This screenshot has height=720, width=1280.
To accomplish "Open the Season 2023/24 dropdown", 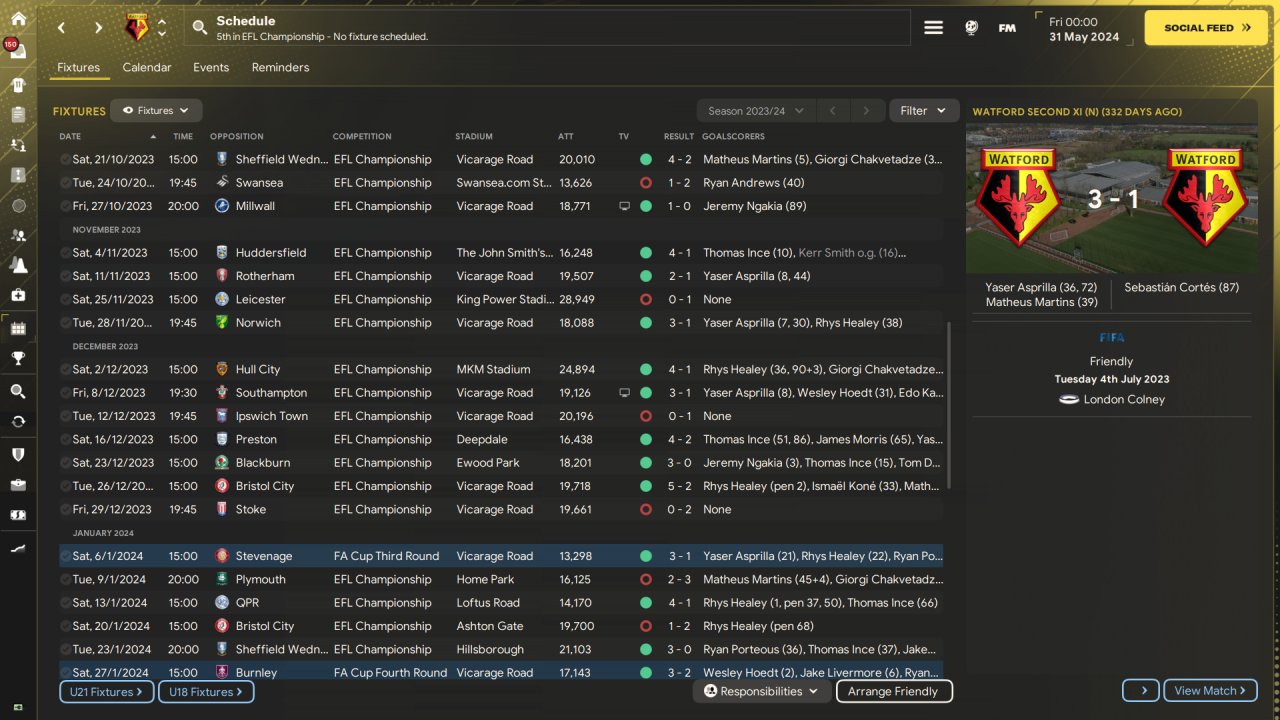I will click(756, 111).
